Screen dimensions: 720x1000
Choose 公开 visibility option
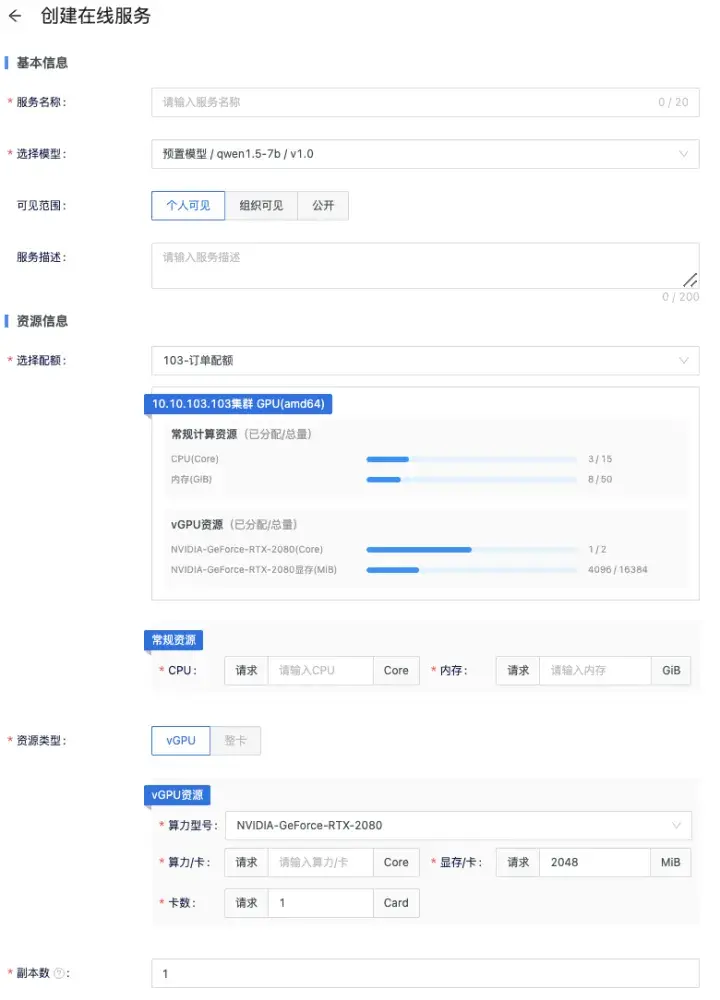pos(323,206)
